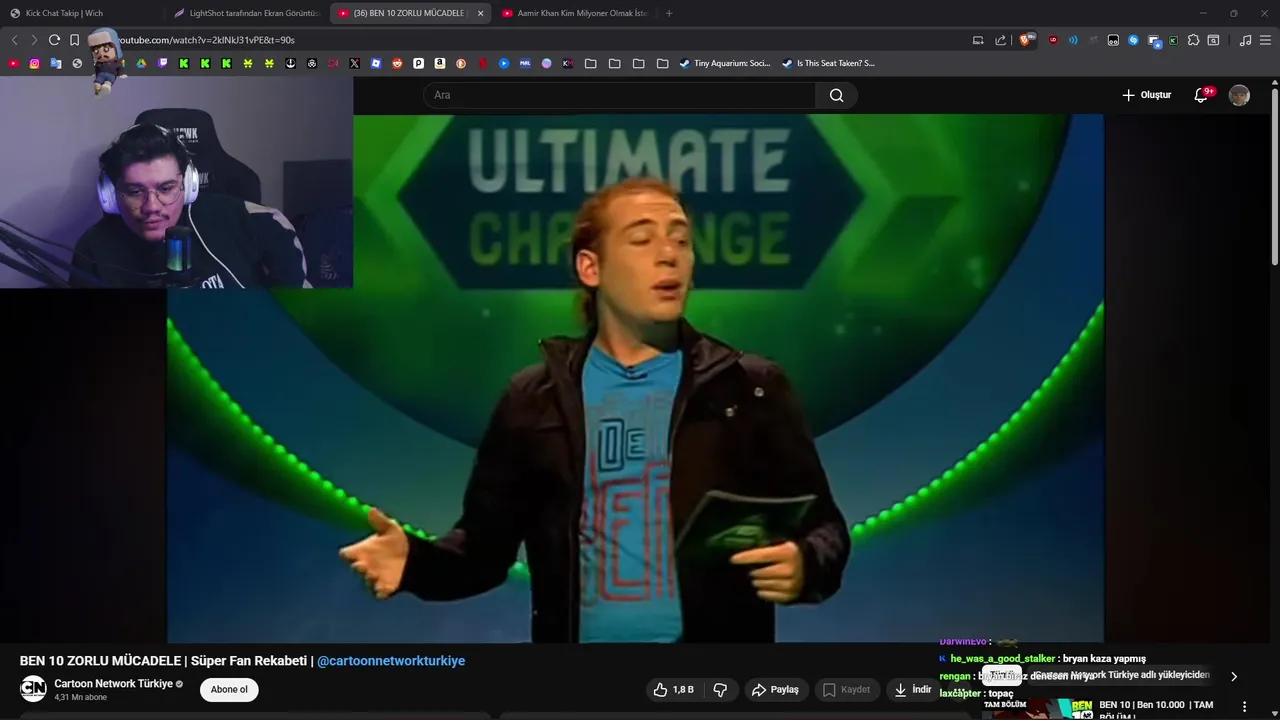
Task: Open the Twitch bookmark icon
Action: [x=163, y=63]
